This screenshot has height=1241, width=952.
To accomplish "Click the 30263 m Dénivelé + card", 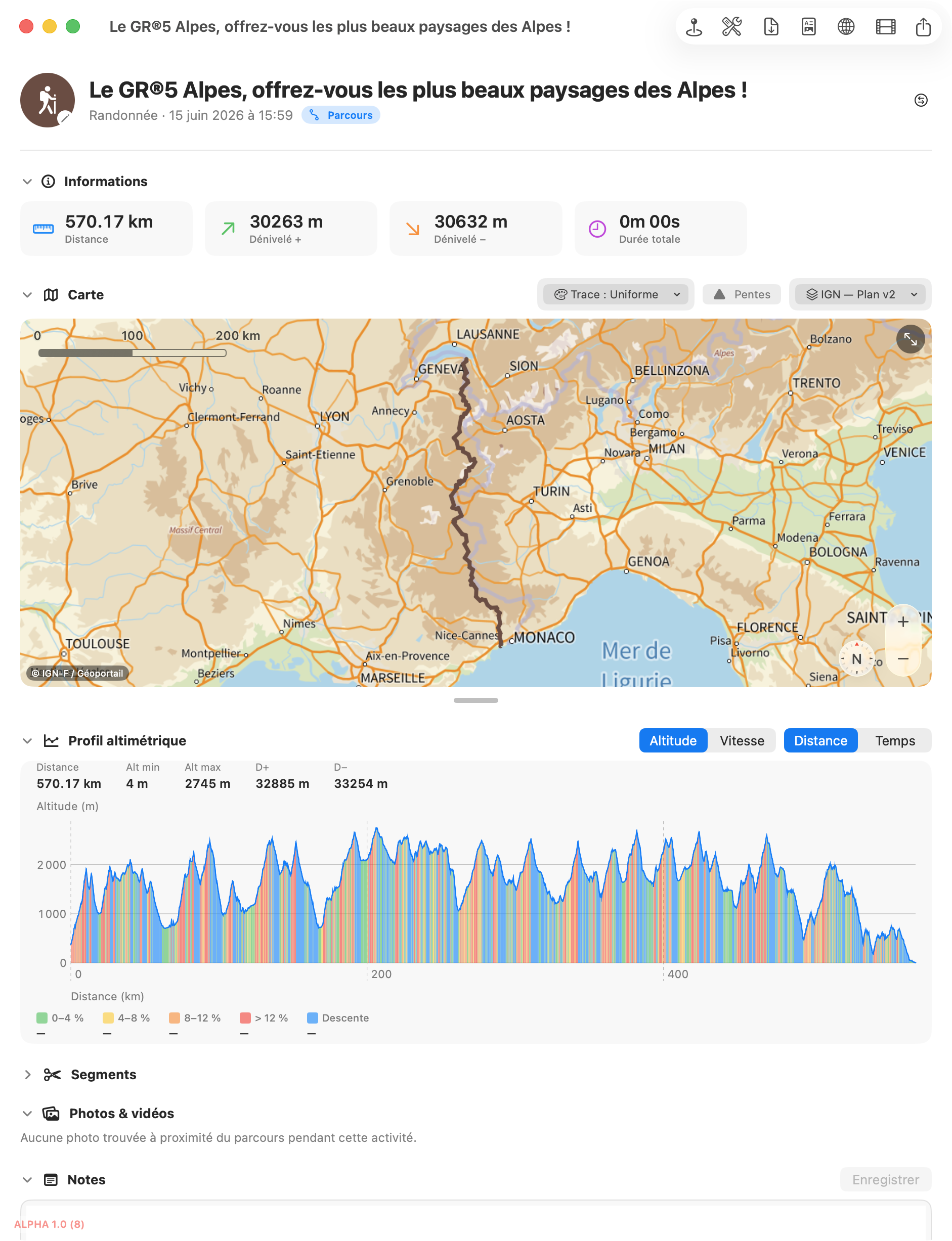I will (x=291, y=229).
